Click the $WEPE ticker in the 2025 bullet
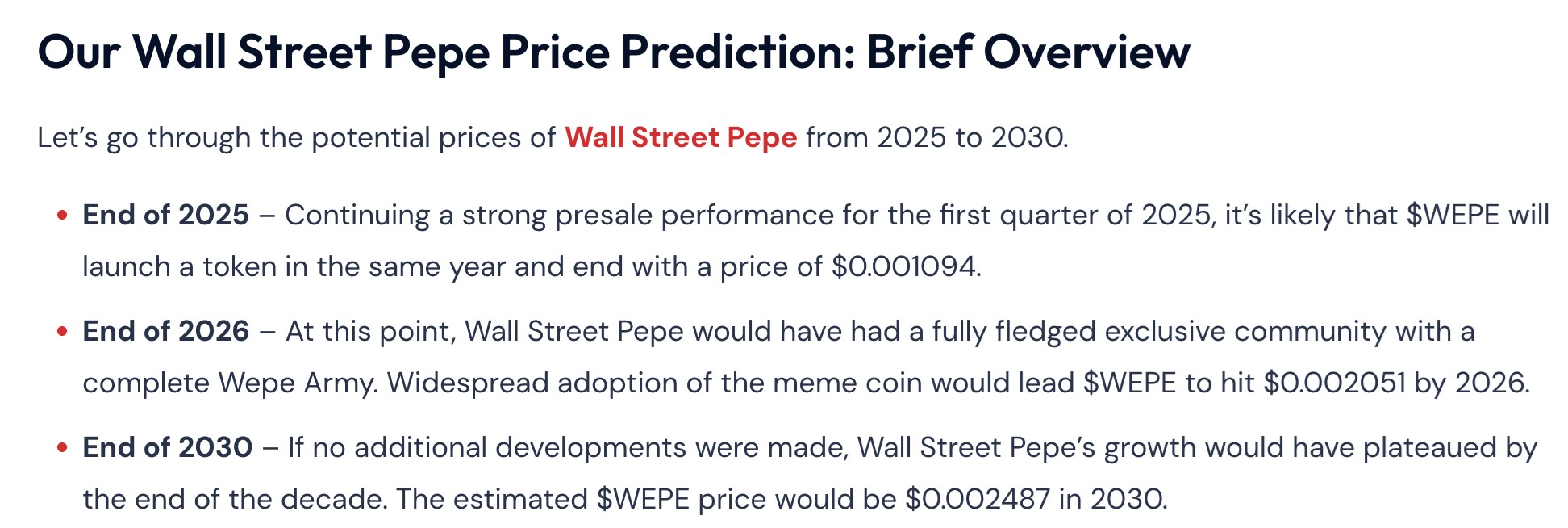 1453,215
